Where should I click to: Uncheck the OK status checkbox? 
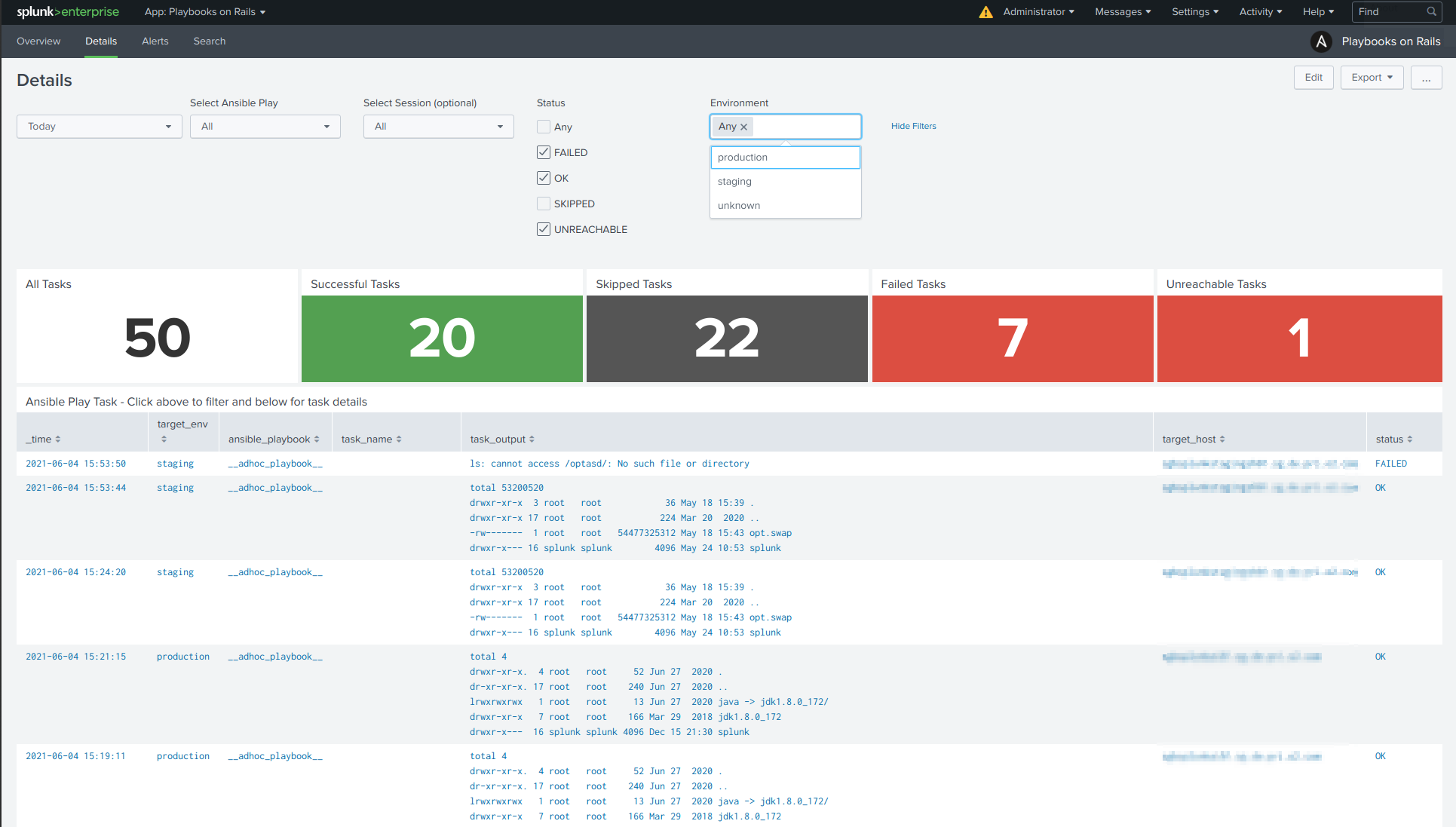(x=544, y=178)
